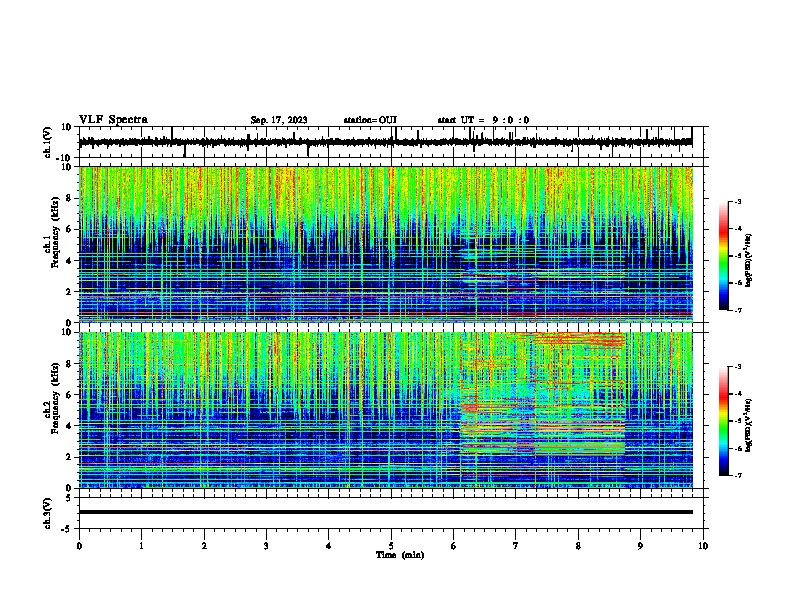
Task: Click the ch.1 spectrogram color bar
Action: [x=724, y=256]
